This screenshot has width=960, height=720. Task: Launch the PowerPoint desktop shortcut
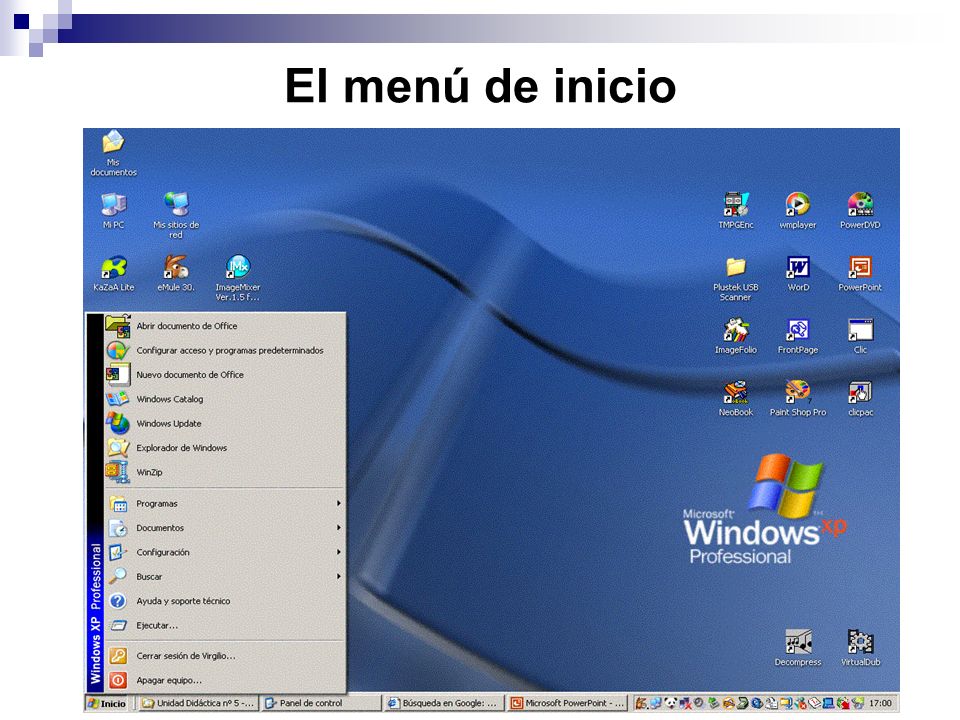pos(860,274)
